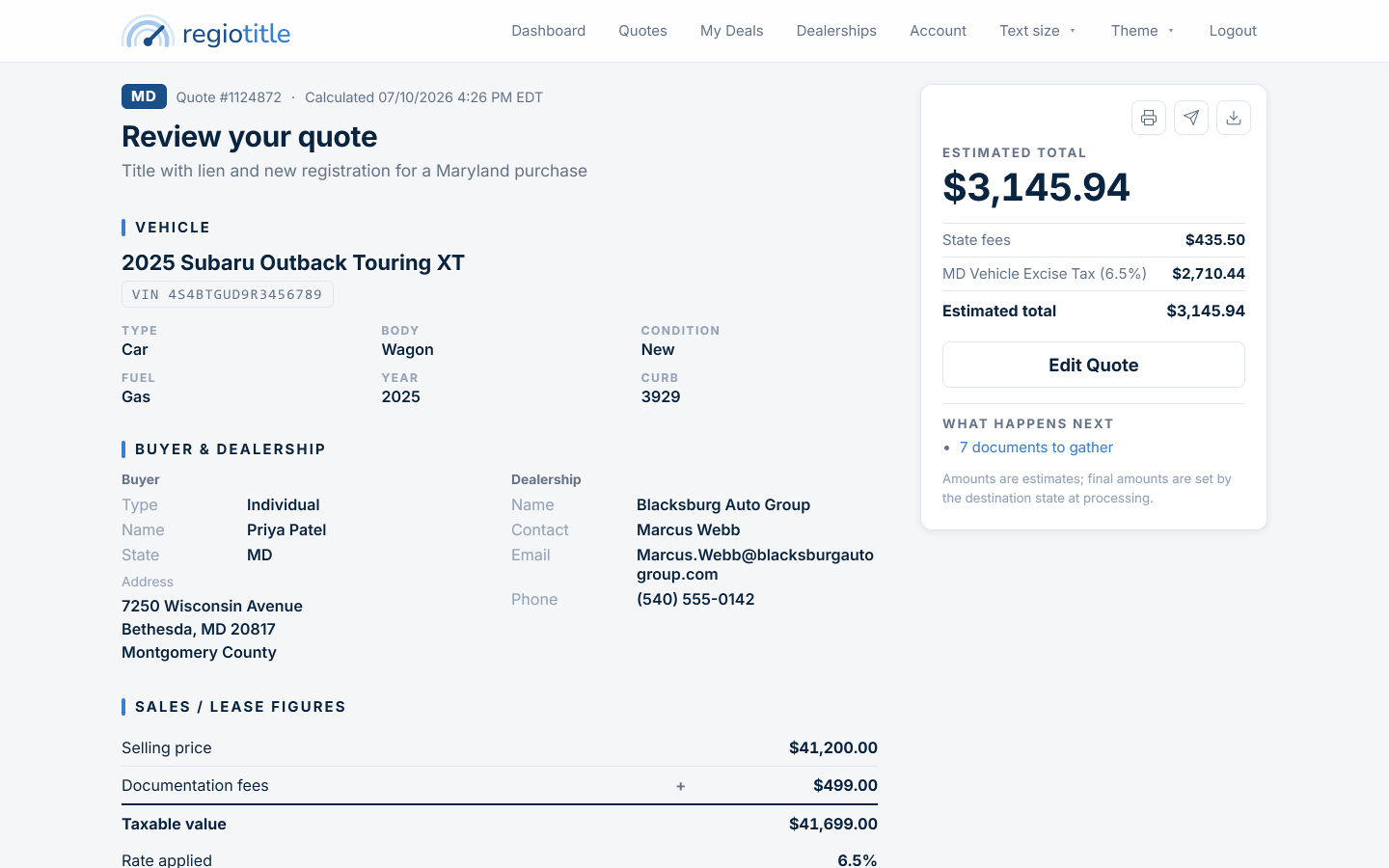Viewport: 1389px width, 868px height.
Task: Open the Theme dropdown
Action: [1143, 31]
